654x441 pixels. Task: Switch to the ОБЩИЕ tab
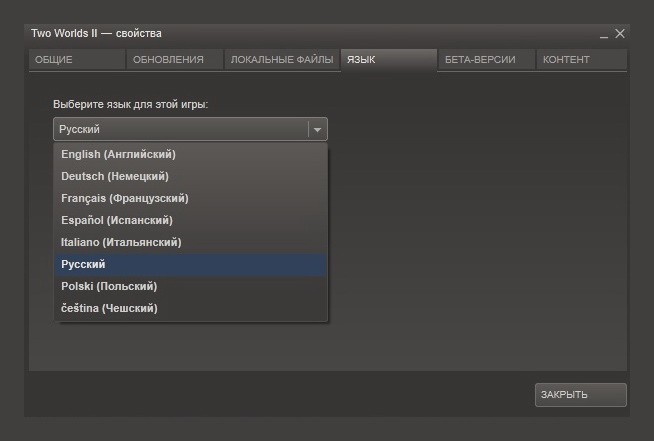pos(77,60)
